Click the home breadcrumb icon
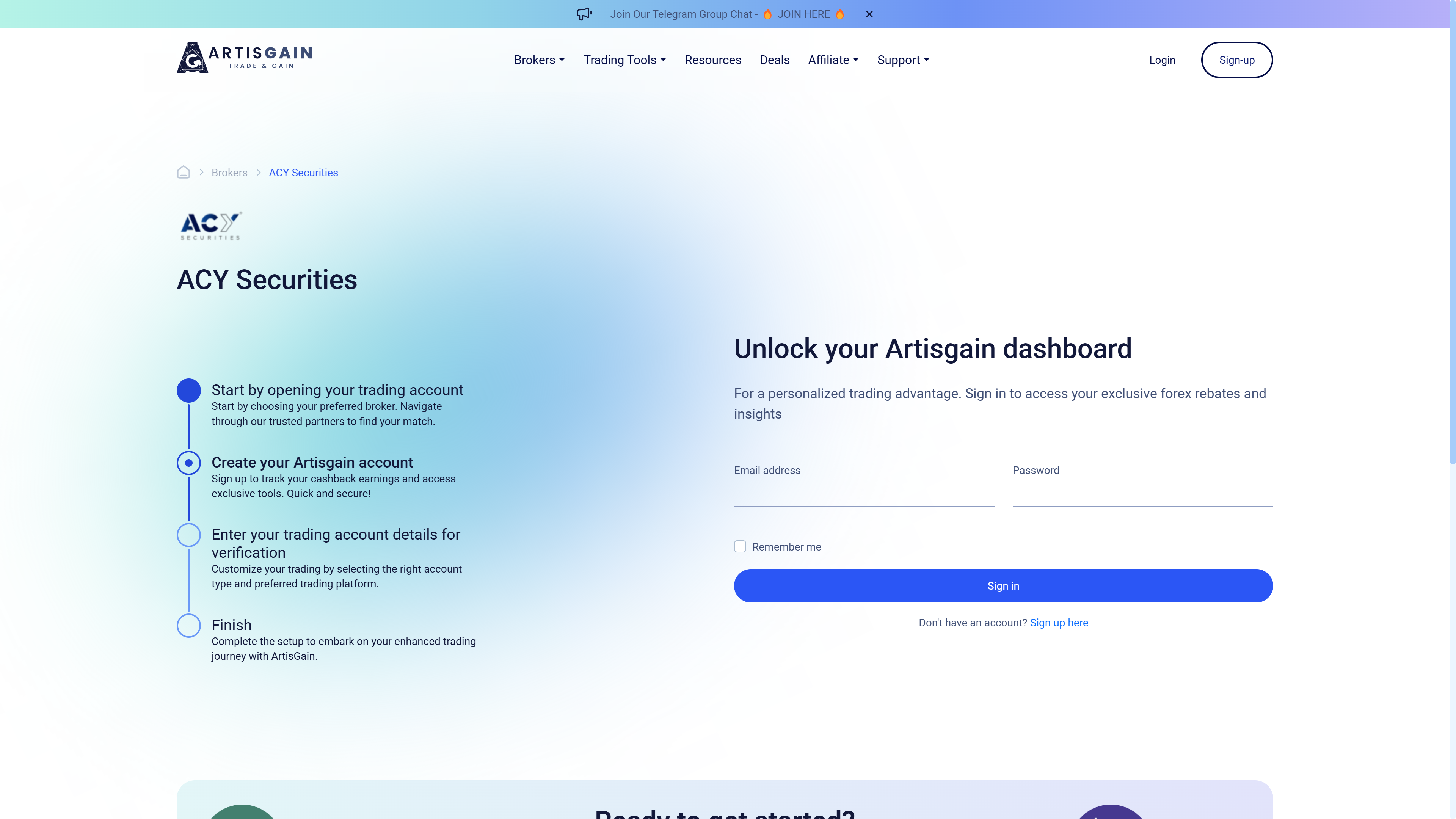Screen dimensions: 1456x819 183,173
